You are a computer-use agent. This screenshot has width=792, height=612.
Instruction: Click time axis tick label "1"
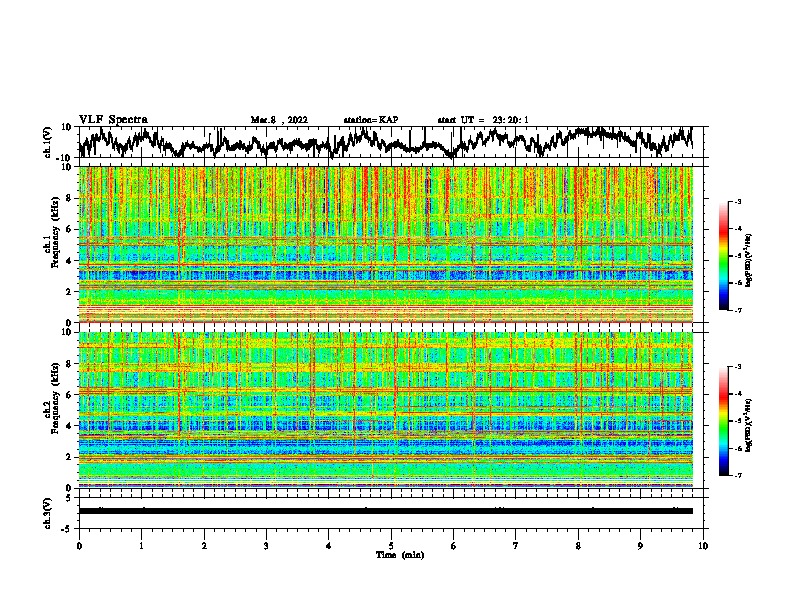(141, 546)
